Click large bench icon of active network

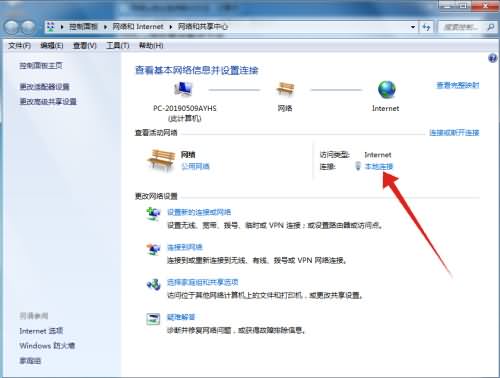coord(161,160)
